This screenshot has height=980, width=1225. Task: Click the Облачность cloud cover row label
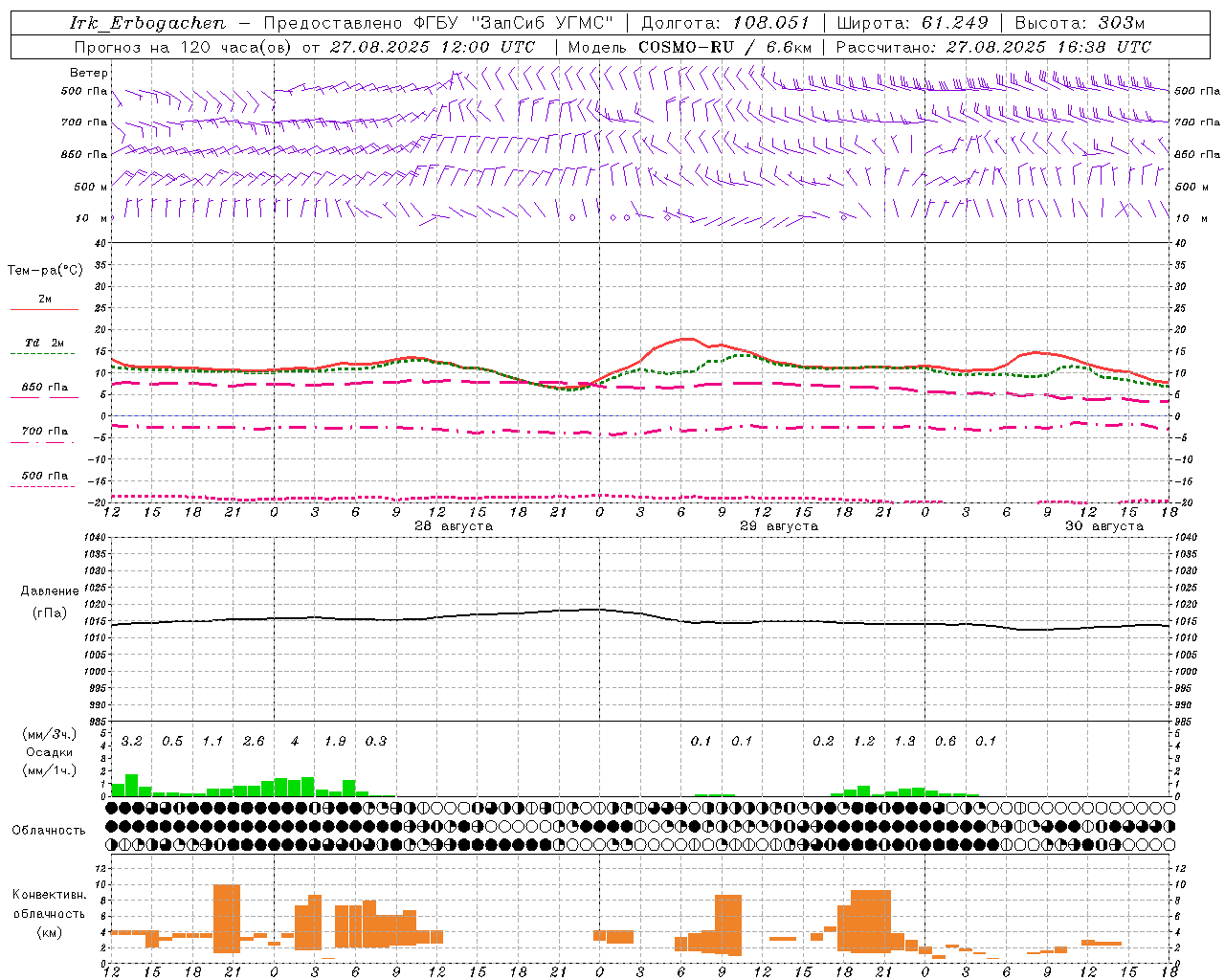pyautogui.click(x=49, y=830)
